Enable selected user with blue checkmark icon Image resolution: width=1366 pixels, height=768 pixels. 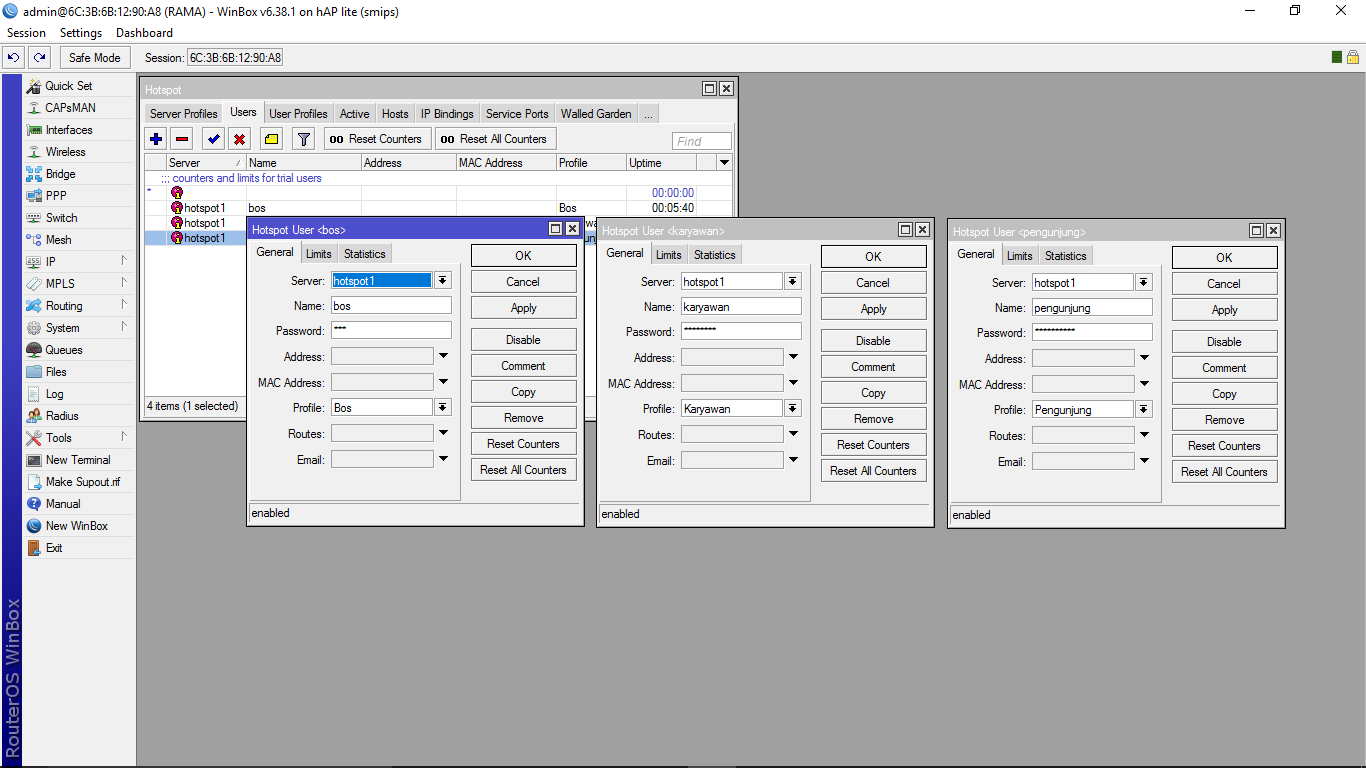213,139
